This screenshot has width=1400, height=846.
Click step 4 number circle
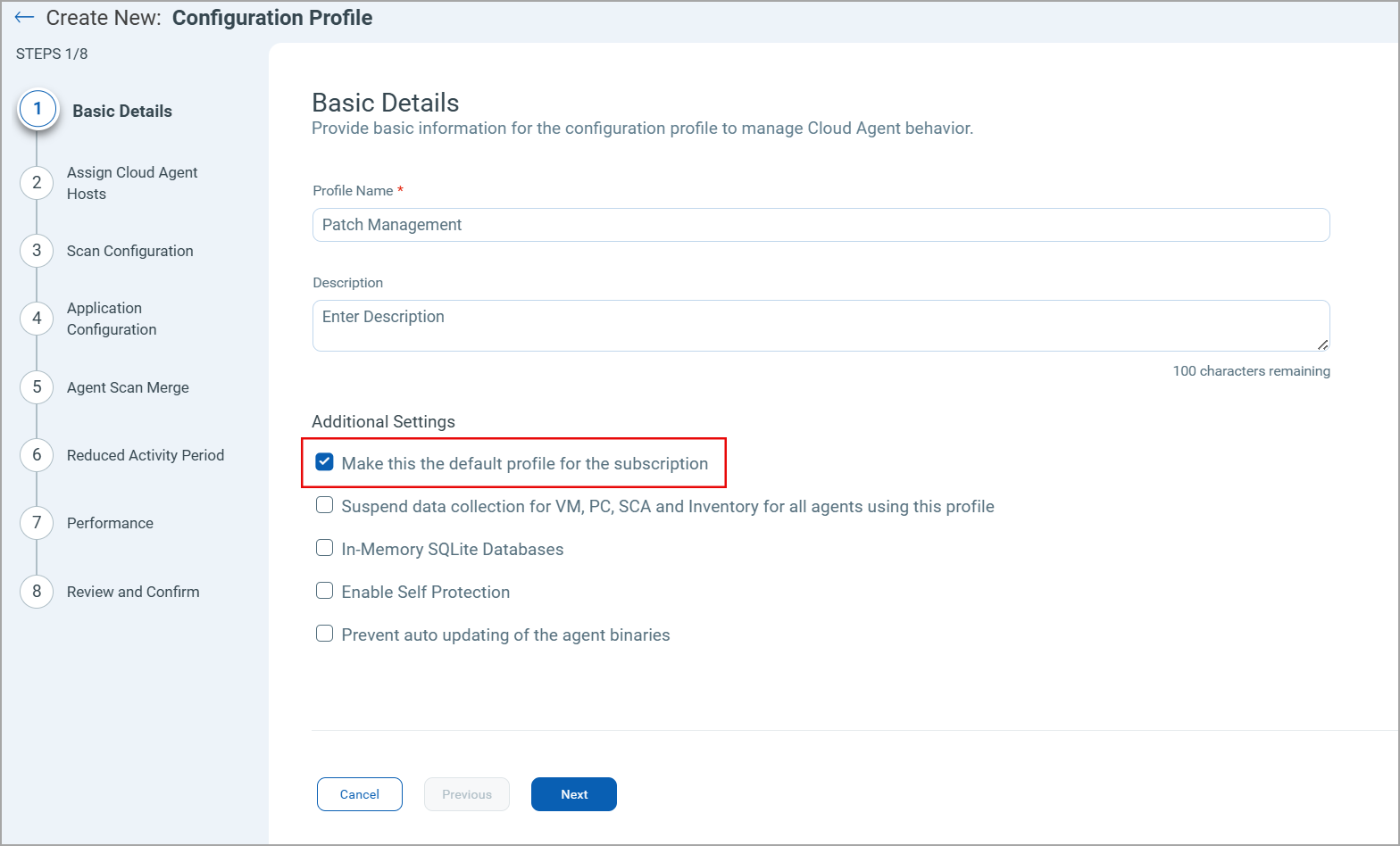(37, 319)
